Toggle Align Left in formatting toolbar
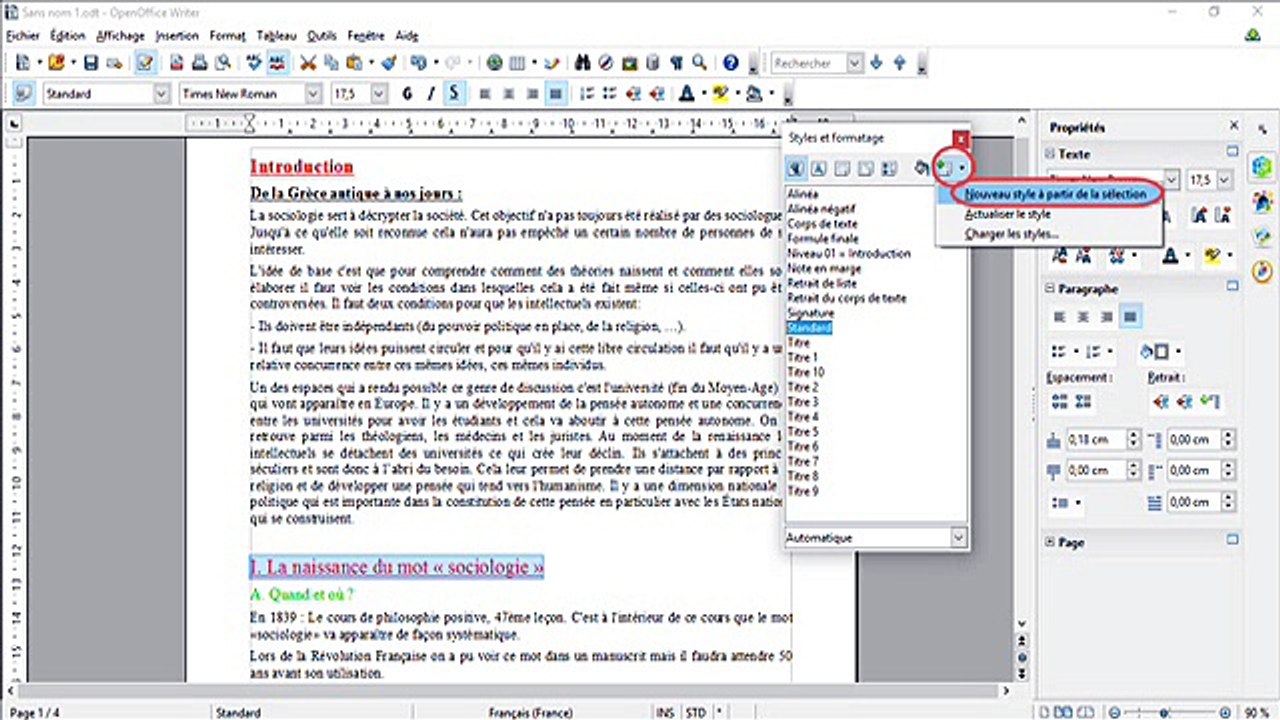 [x=485, y=94]
